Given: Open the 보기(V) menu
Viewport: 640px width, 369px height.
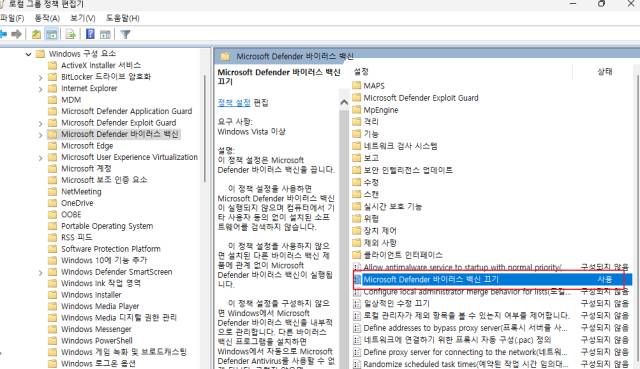Looking at the screenshot, I should coord(83,18).
